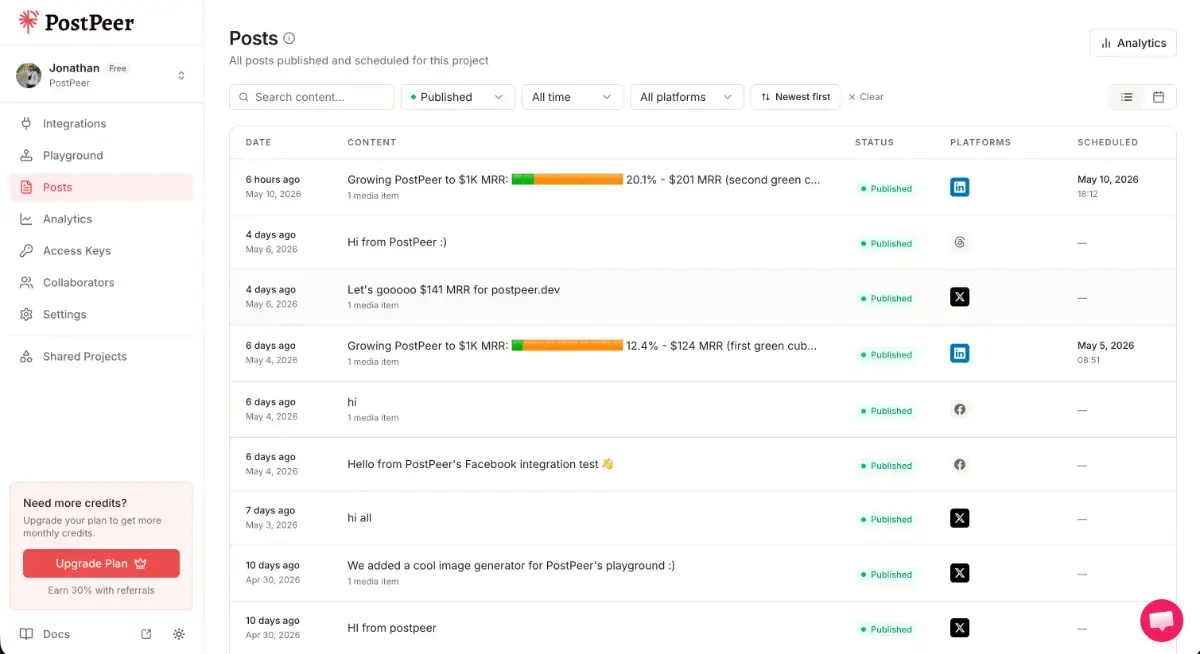Open Shared Projects in the sidebar
The width and height of the screenshot is (1200, 654).
coord(101,357)
